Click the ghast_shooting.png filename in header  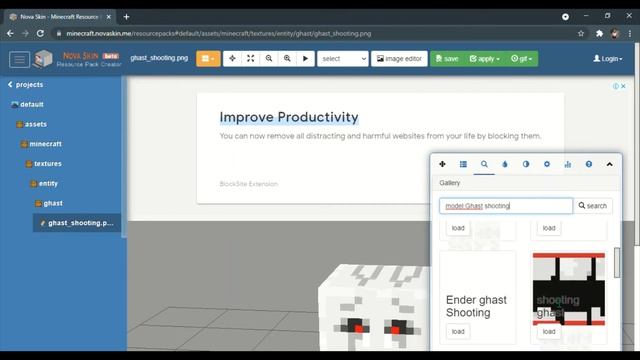(159, 58)
